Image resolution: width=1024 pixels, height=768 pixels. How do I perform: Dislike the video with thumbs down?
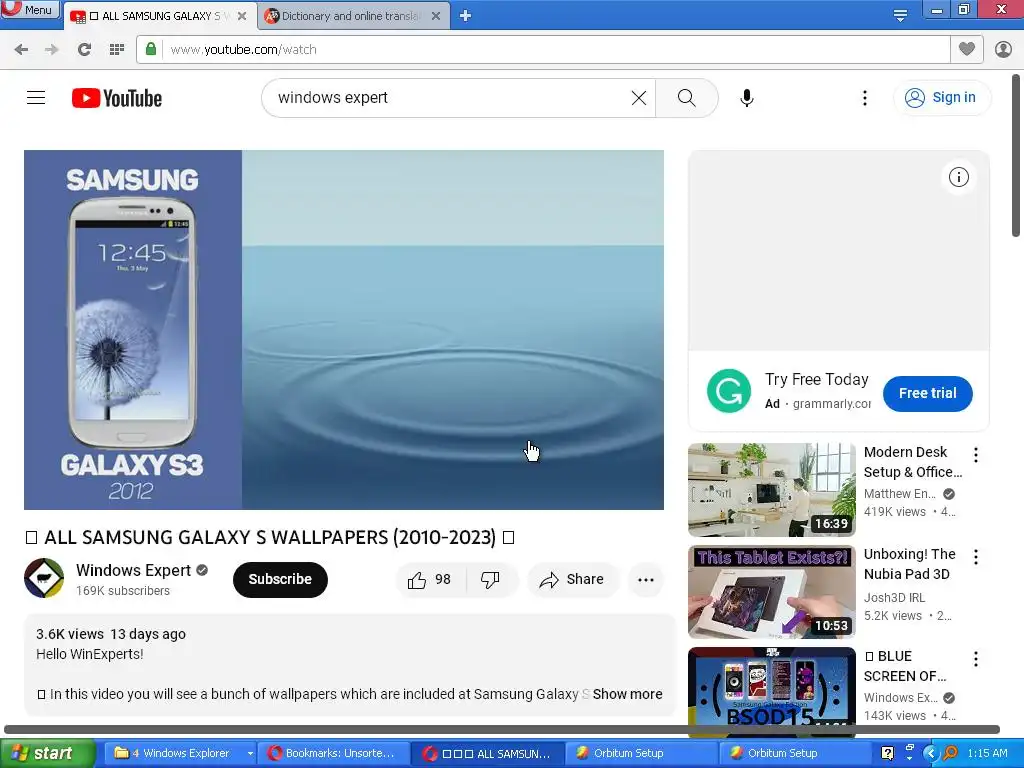[x=490, y=579]
